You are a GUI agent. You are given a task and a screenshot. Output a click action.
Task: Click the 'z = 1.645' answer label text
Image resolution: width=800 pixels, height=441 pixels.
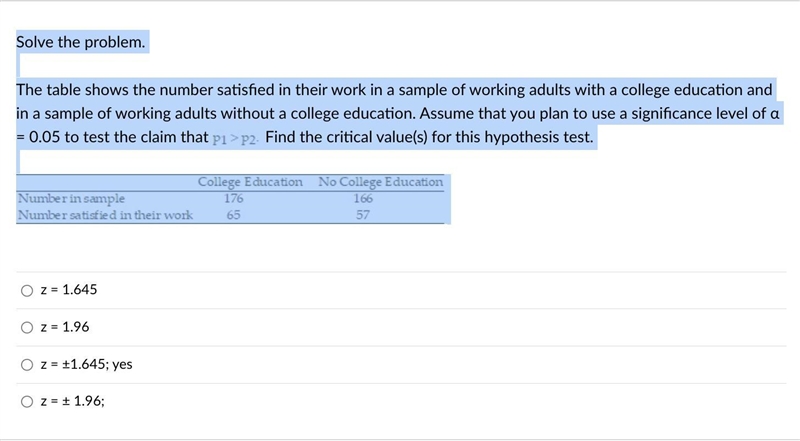pyautogui.click(x=69, y=289)
